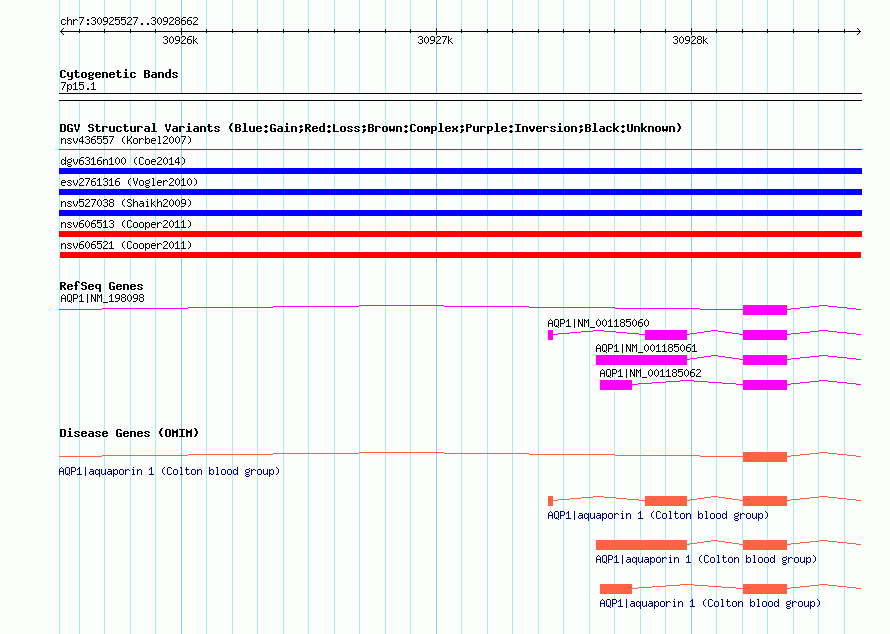The image size is (890, 634).
Task: Click the small first exon of NM_001185060
Action: click(550, 335)
